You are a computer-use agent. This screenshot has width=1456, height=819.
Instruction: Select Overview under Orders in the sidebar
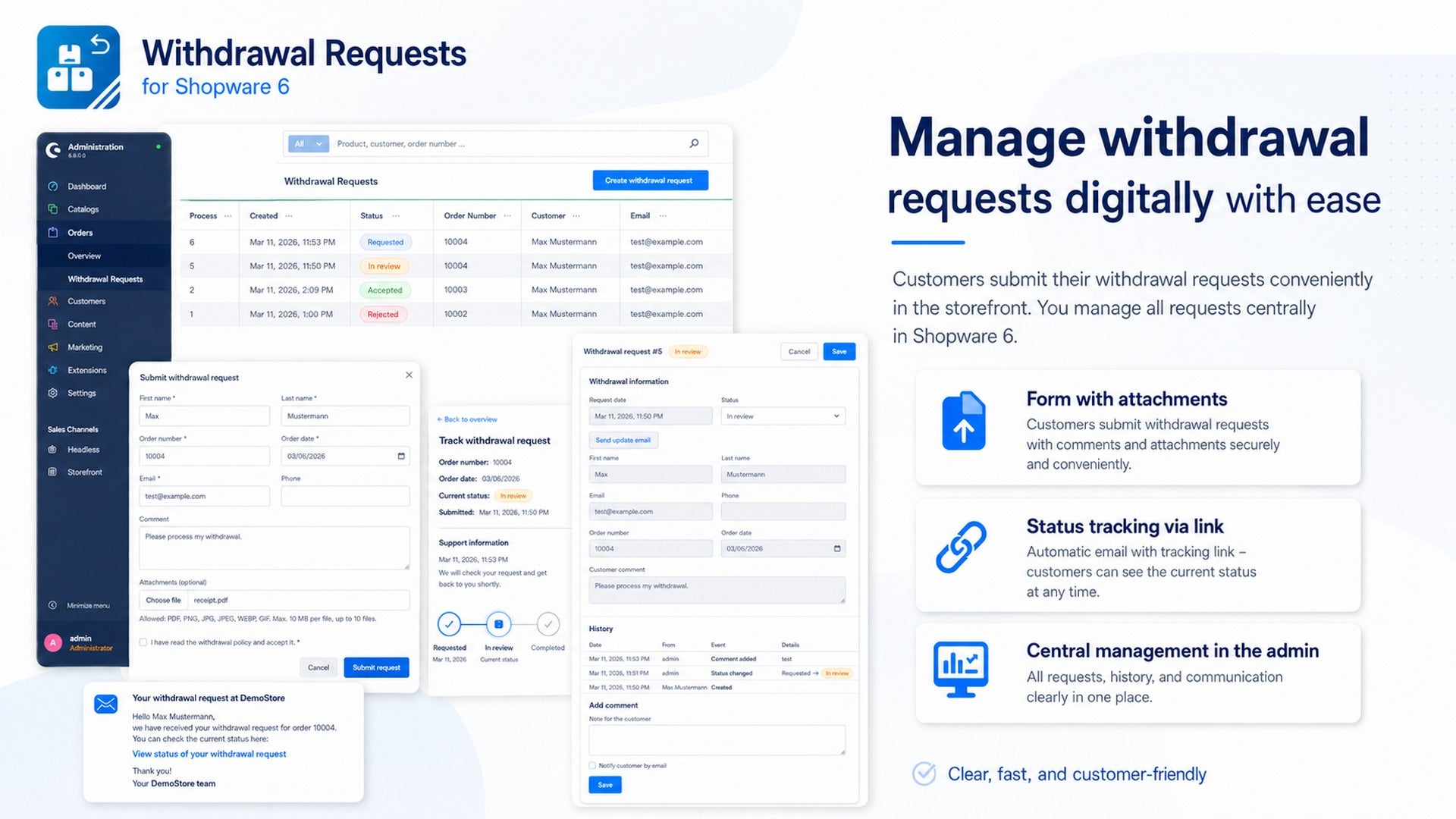point(84,256)
